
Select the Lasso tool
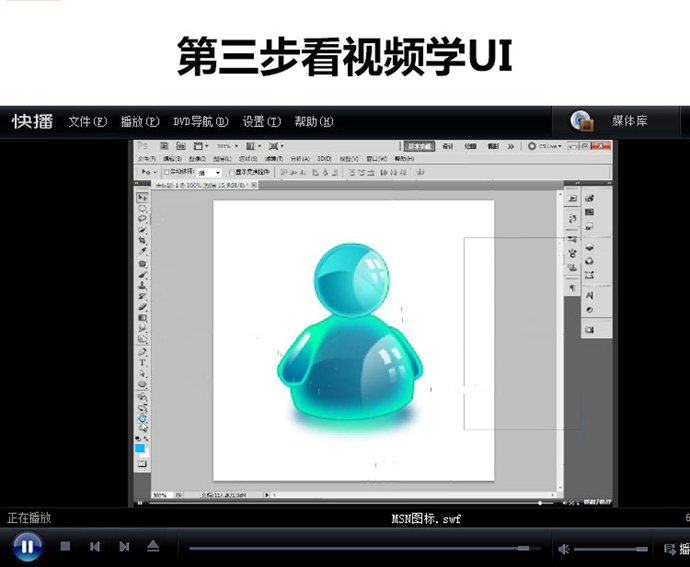(x=142, y=219)
